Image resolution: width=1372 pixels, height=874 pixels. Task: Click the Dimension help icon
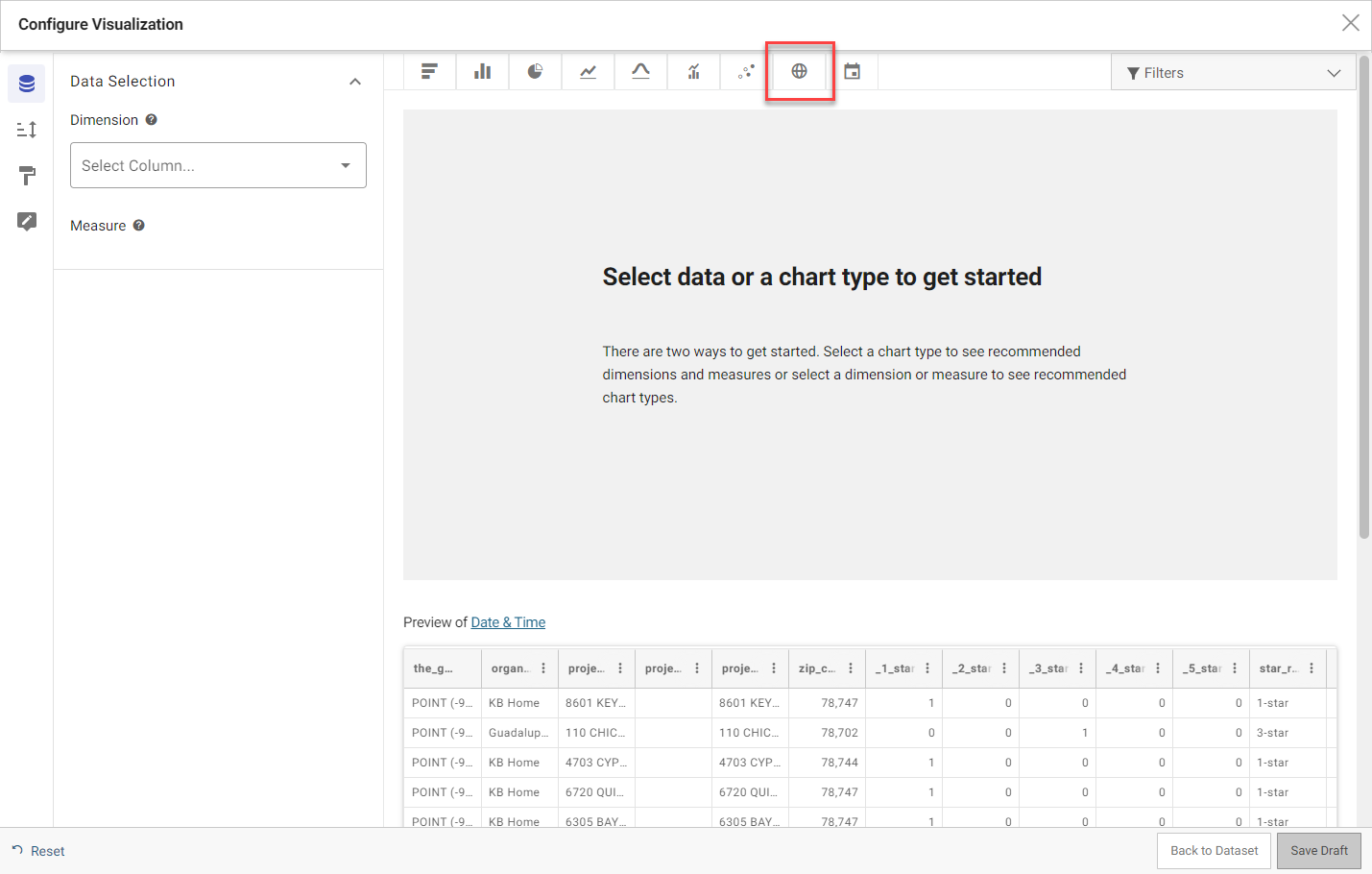[151, 120]
